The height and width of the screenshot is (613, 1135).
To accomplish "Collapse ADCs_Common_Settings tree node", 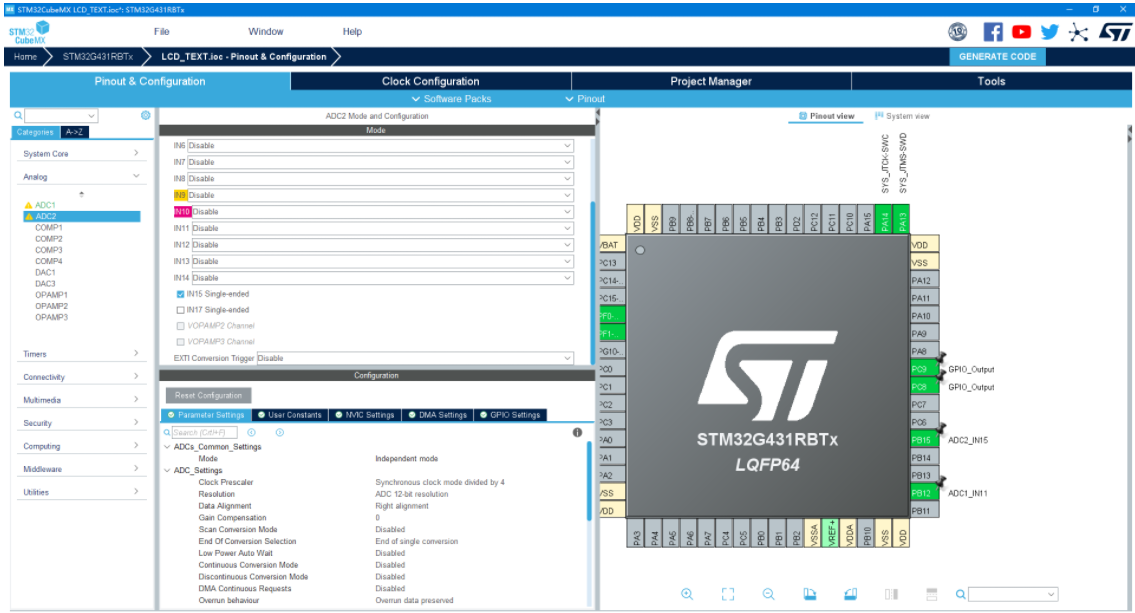I will point(167,447).
